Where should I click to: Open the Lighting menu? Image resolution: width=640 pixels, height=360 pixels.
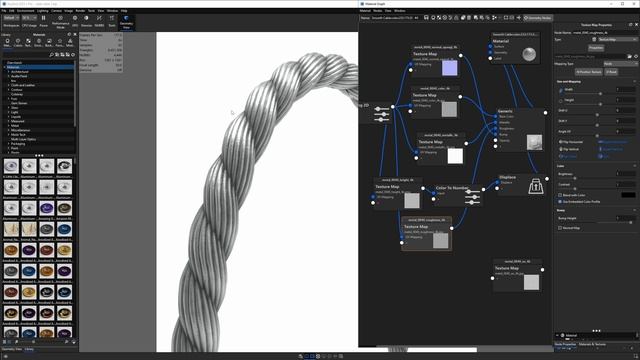point(42,11)
